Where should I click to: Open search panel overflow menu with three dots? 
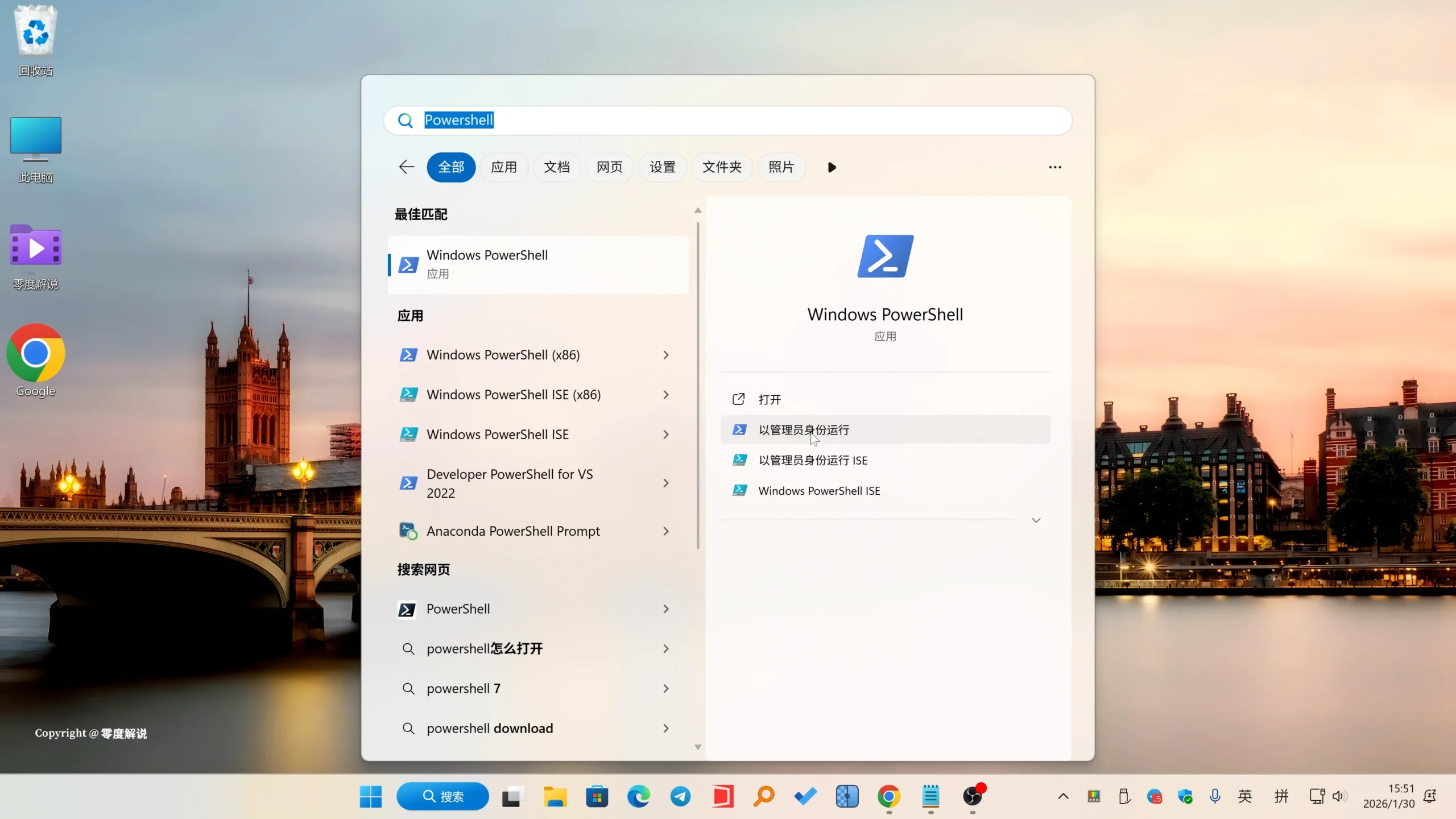click(1054, 167)
